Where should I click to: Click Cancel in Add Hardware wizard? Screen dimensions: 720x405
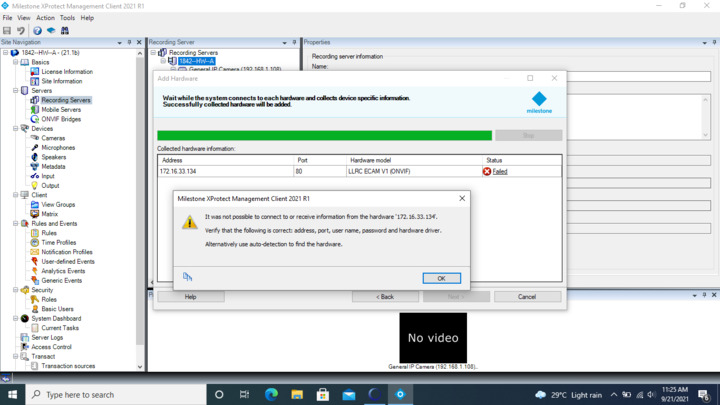[526, 297]
